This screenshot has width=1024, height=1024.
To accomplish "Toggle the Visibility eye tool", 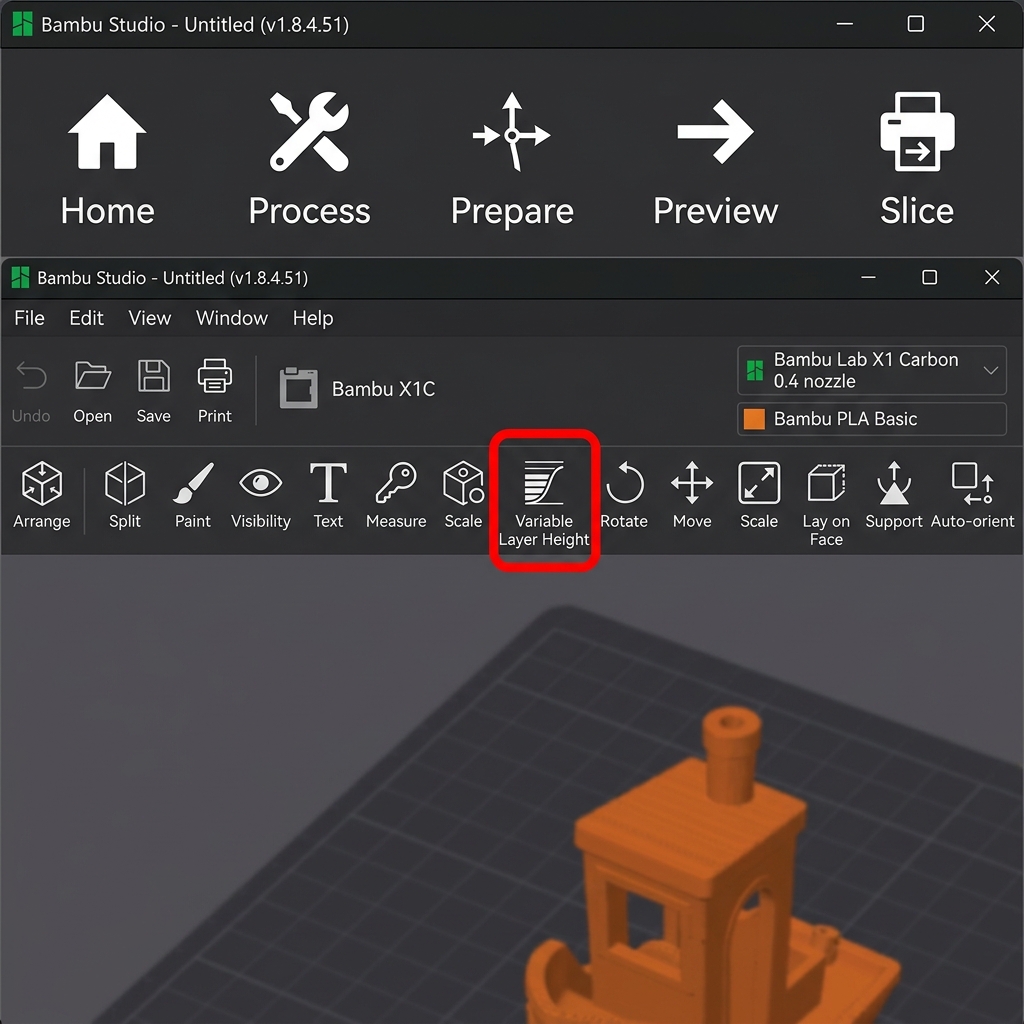I will click(261, 495).
